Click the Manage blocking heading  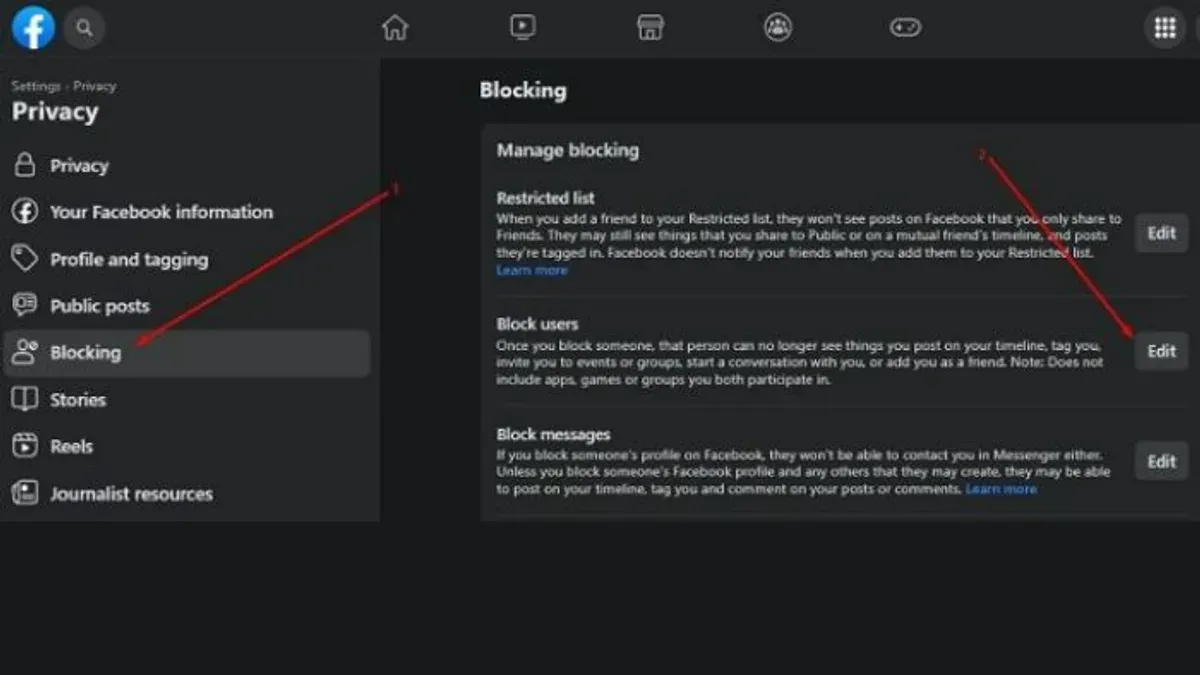[568, 151]
